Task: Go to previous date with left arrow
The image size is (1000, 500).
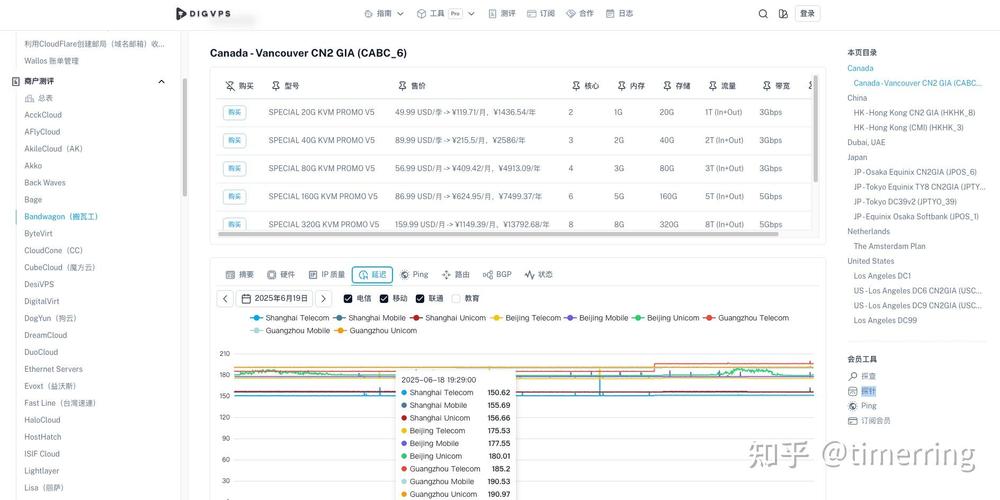Action: click(224, 298)
